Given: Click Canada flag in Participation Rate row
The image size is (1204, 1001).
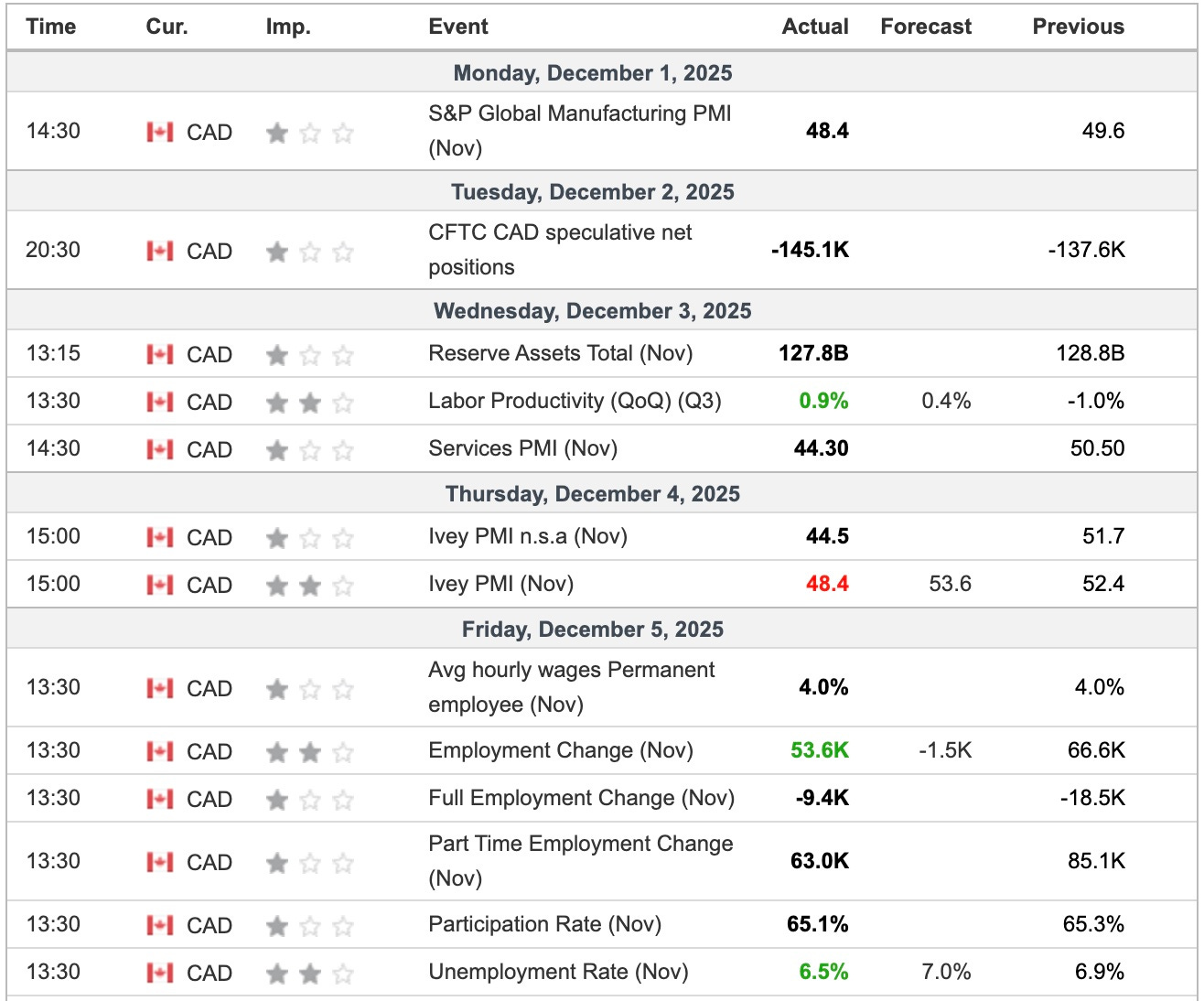Looking at the screenshot, I should point(160,926).
